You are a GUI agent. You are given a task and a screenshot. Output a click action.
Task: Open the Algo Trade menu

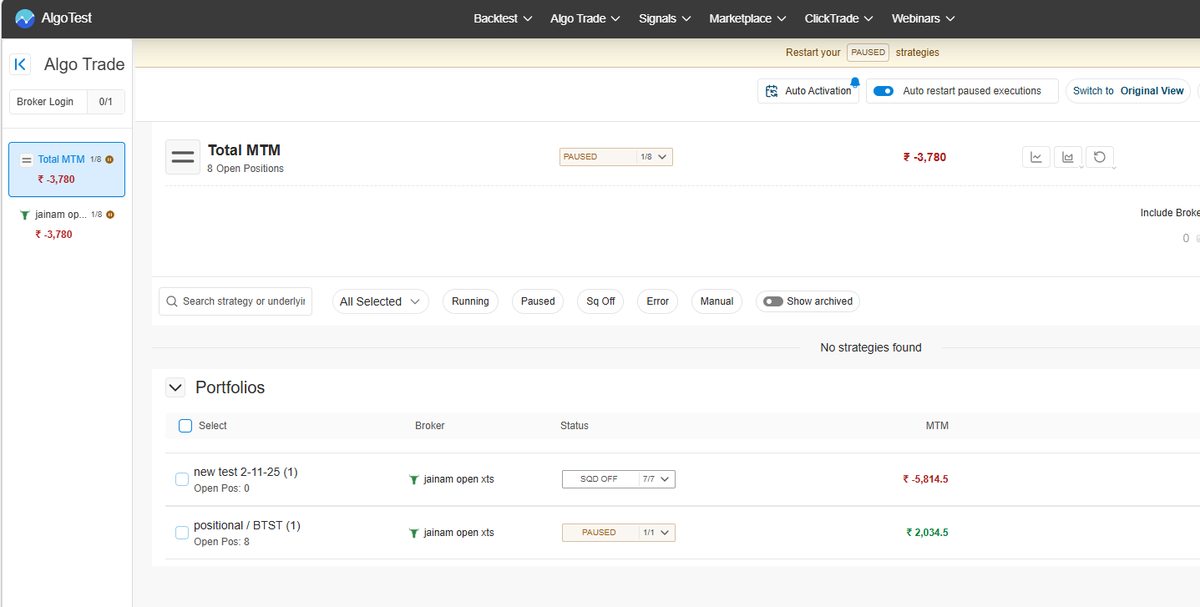point(585,19)
